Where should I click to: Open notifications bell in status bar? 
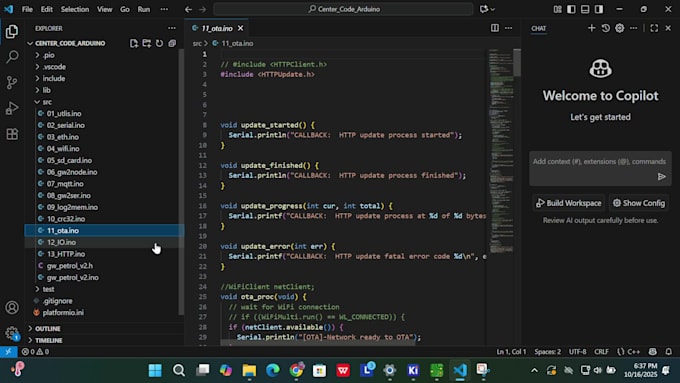tap(669, 351)
